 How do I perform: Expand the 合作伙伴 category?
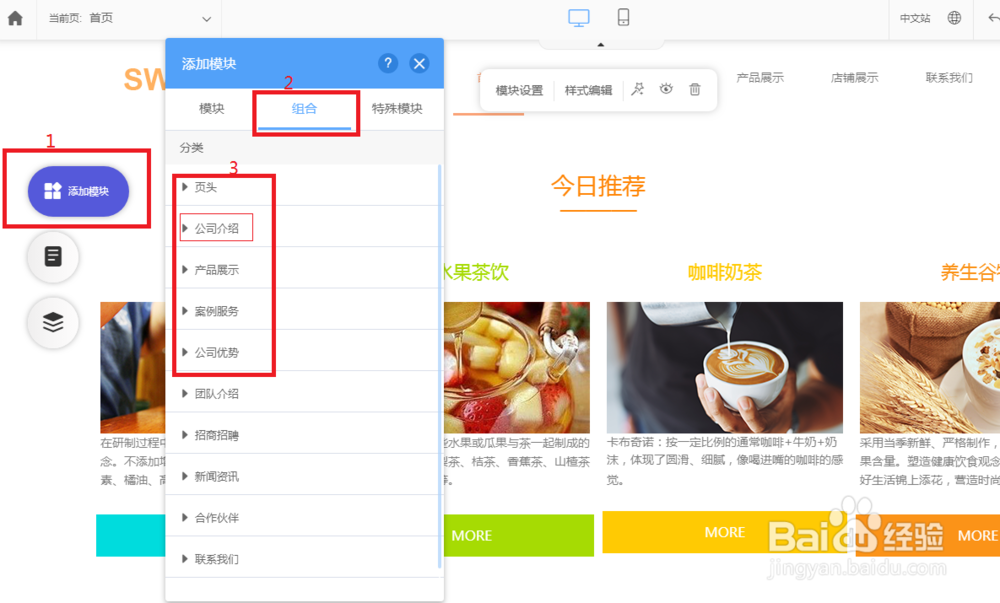pyautogui.click(x=302, y=518)
